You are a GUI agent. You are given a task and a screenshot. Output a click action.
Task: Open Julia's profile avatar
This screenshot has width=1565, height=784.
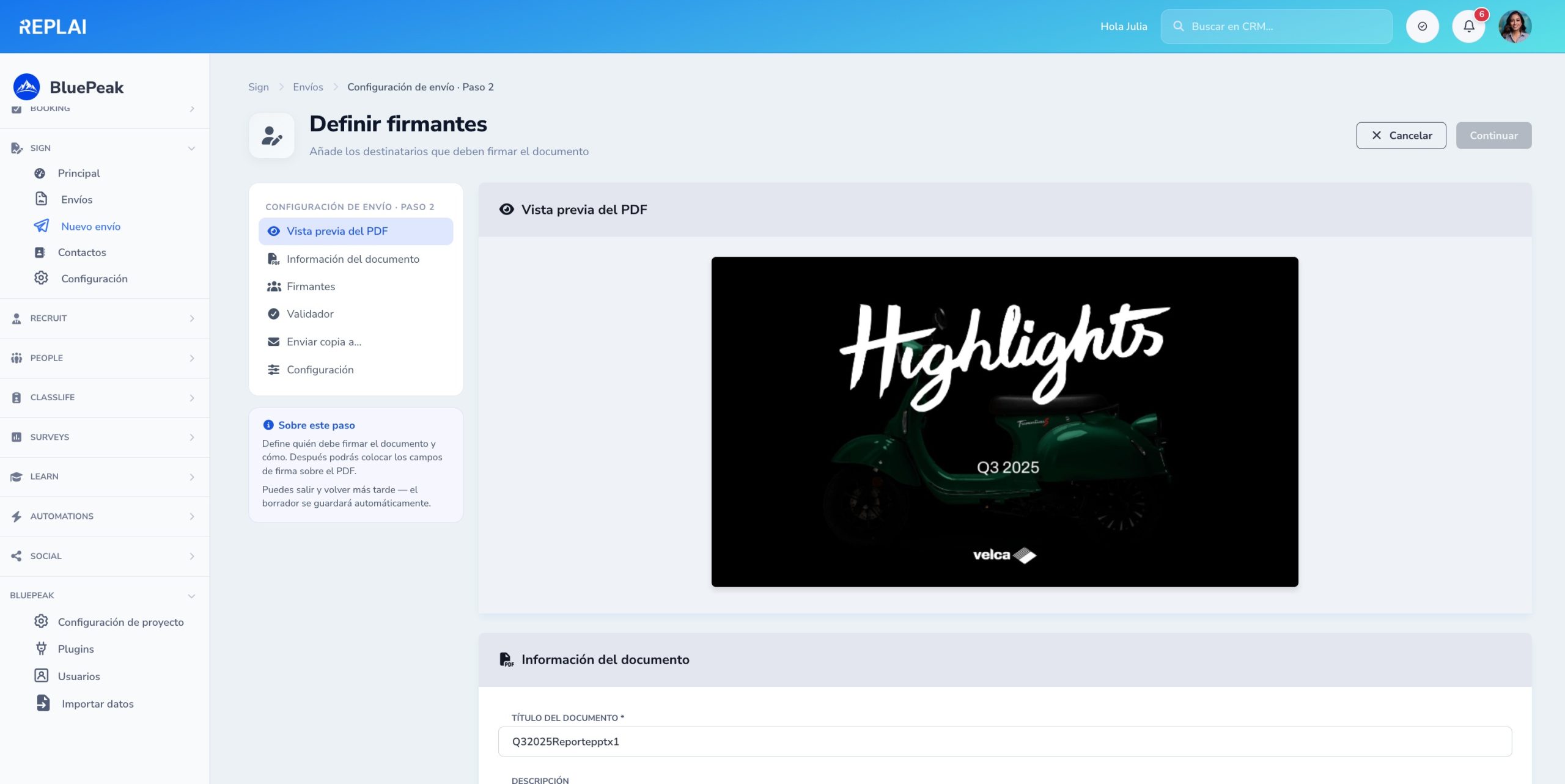coord(1515,26)
